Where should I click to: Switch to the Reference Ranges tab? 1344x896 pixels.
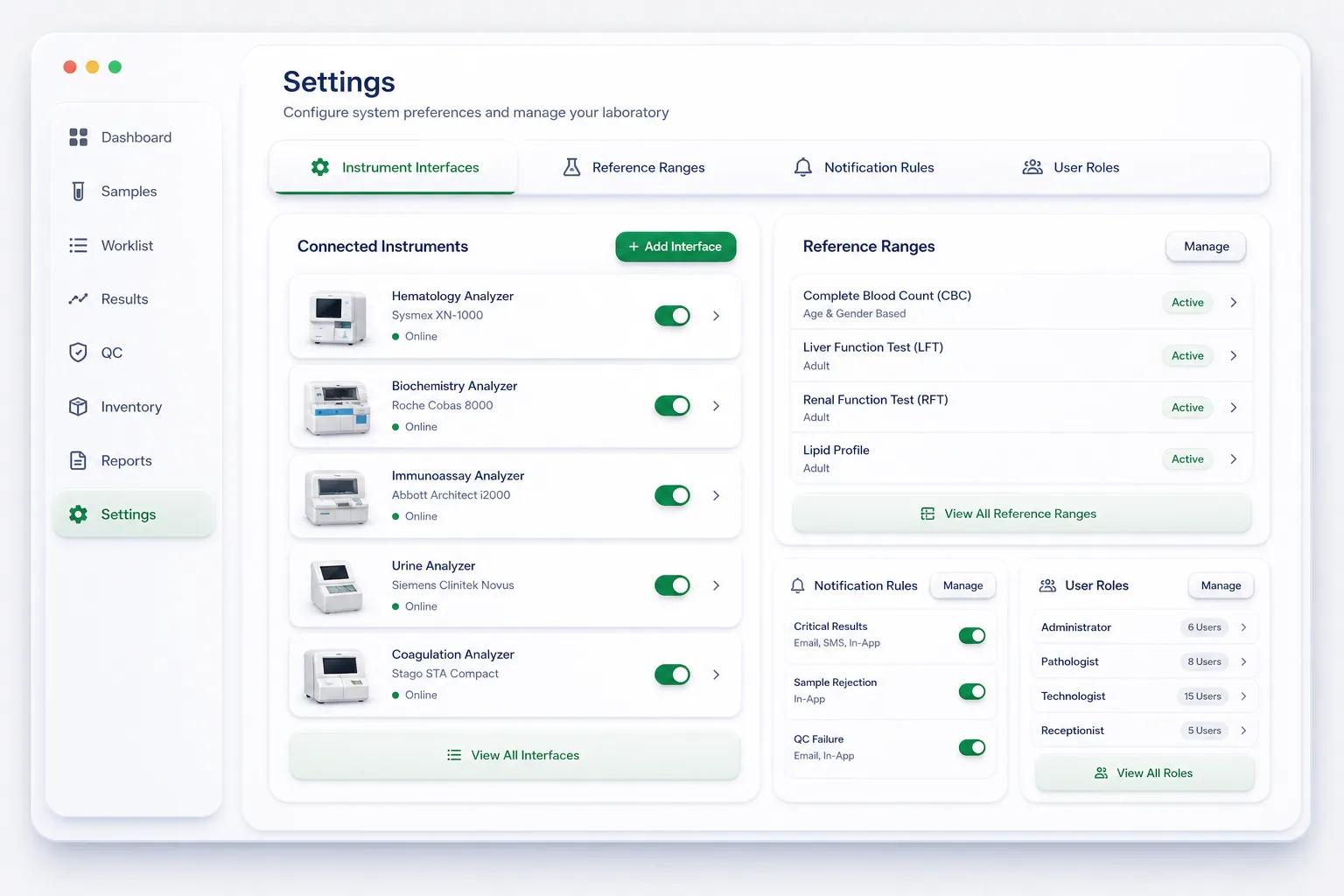click(x=633, y=167)
